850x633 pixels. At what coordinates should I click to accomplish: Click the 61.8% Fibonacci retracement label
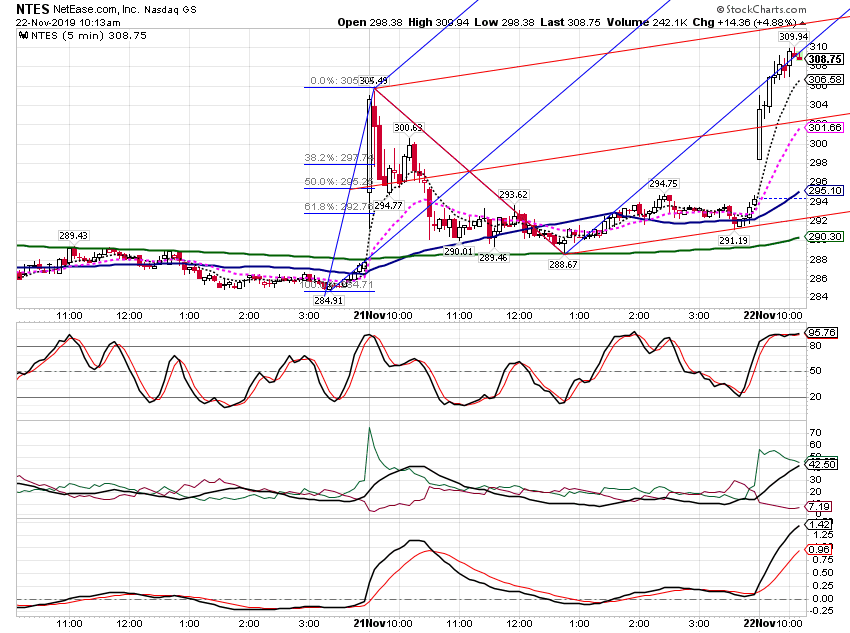click(339, 206)
